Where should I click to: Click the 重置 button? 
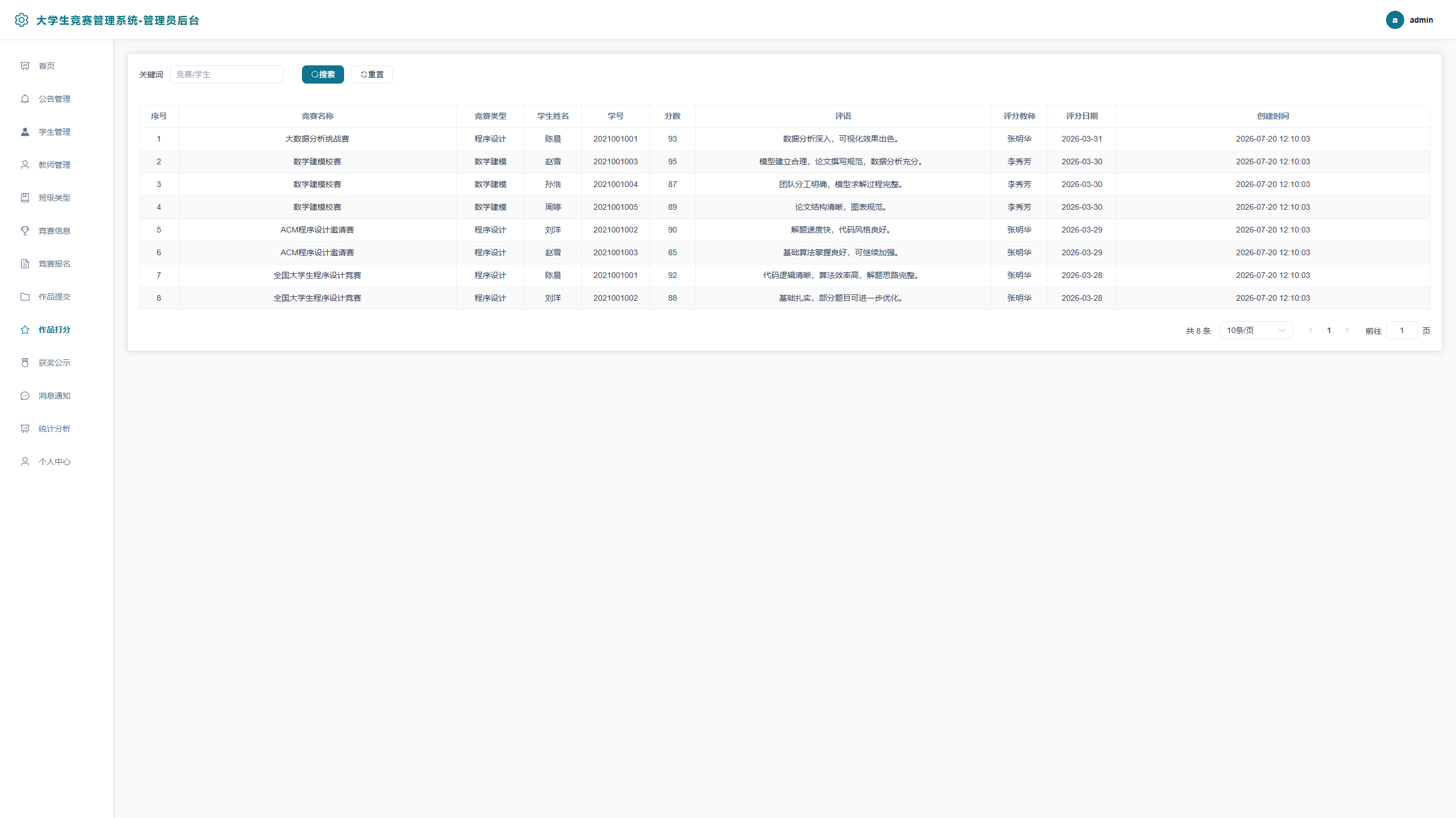[x=372, y=74]
